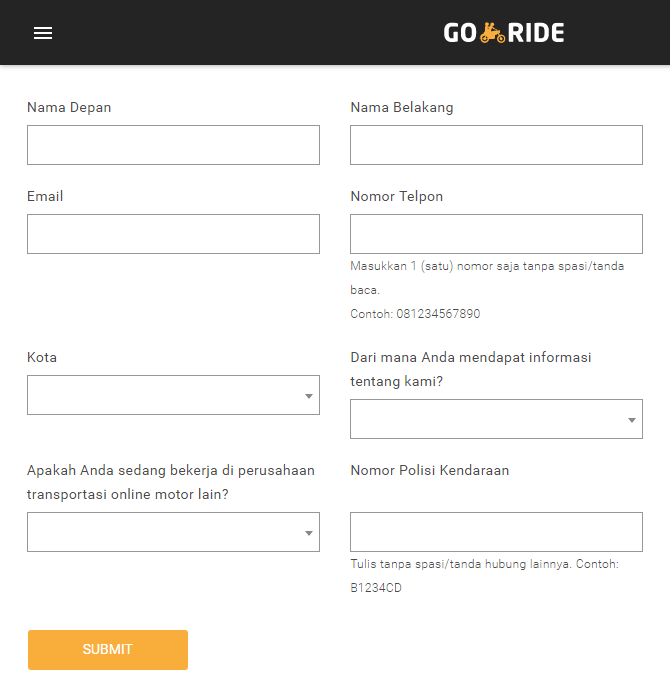Click the "Dari mana Anda mendapat informasi" question label
Viewport: 670px width, 681px height.
pos(470,357)
